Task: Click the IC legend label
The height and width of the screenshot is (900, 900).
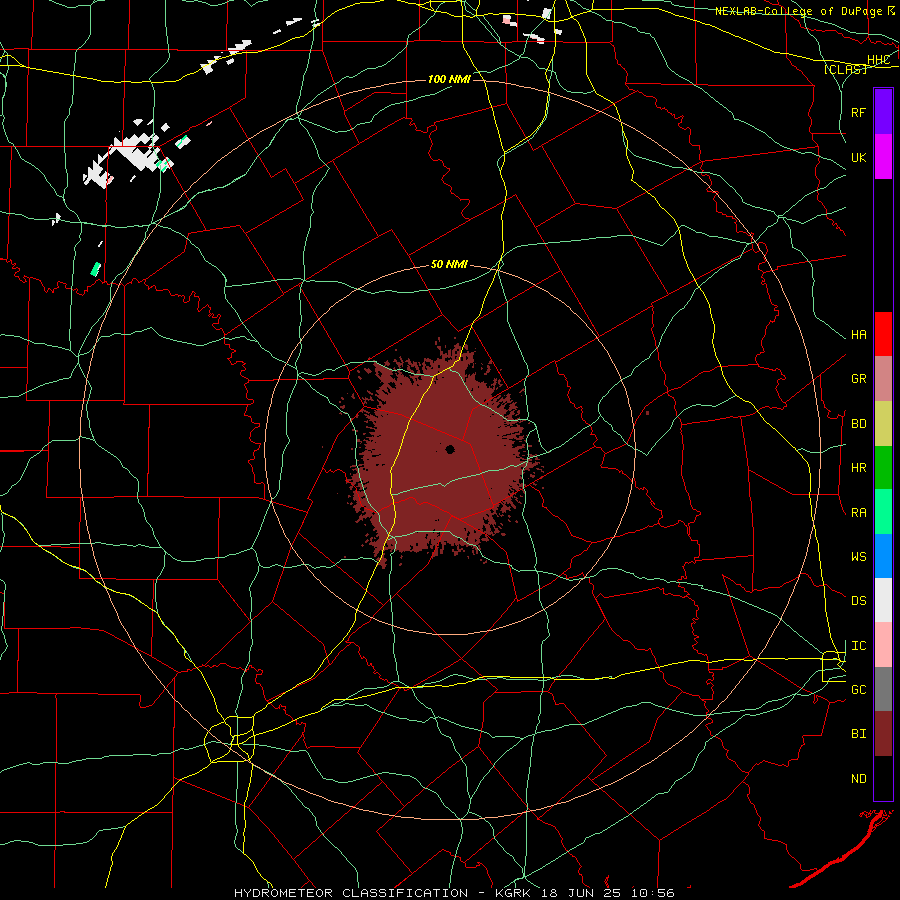Action: (x=859, y=646)
